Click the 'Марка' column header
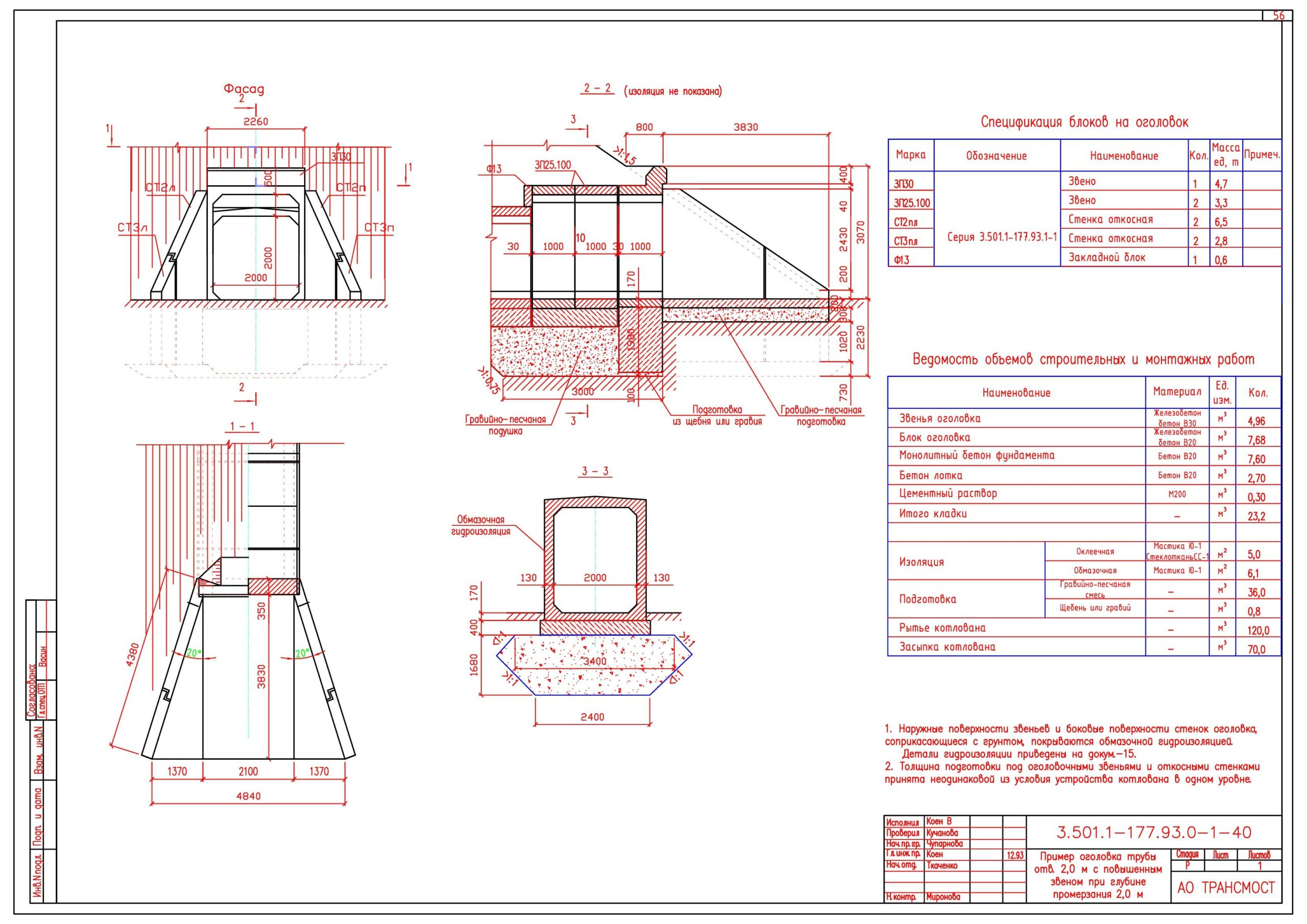Image resolution: width=1307 pixels, height=924 pixels. 911,154
